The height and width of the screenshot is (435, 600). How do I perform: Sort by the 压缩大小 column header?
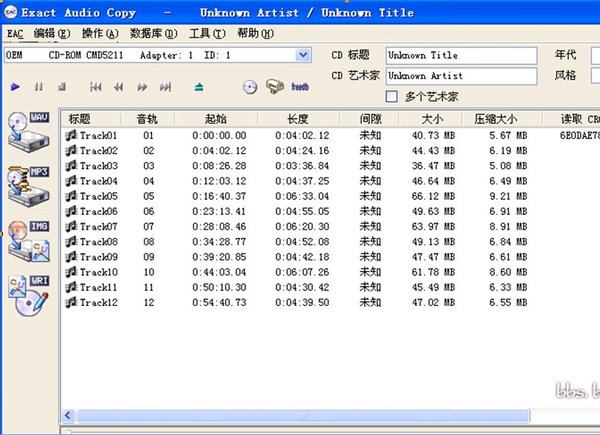click(502, 119)
